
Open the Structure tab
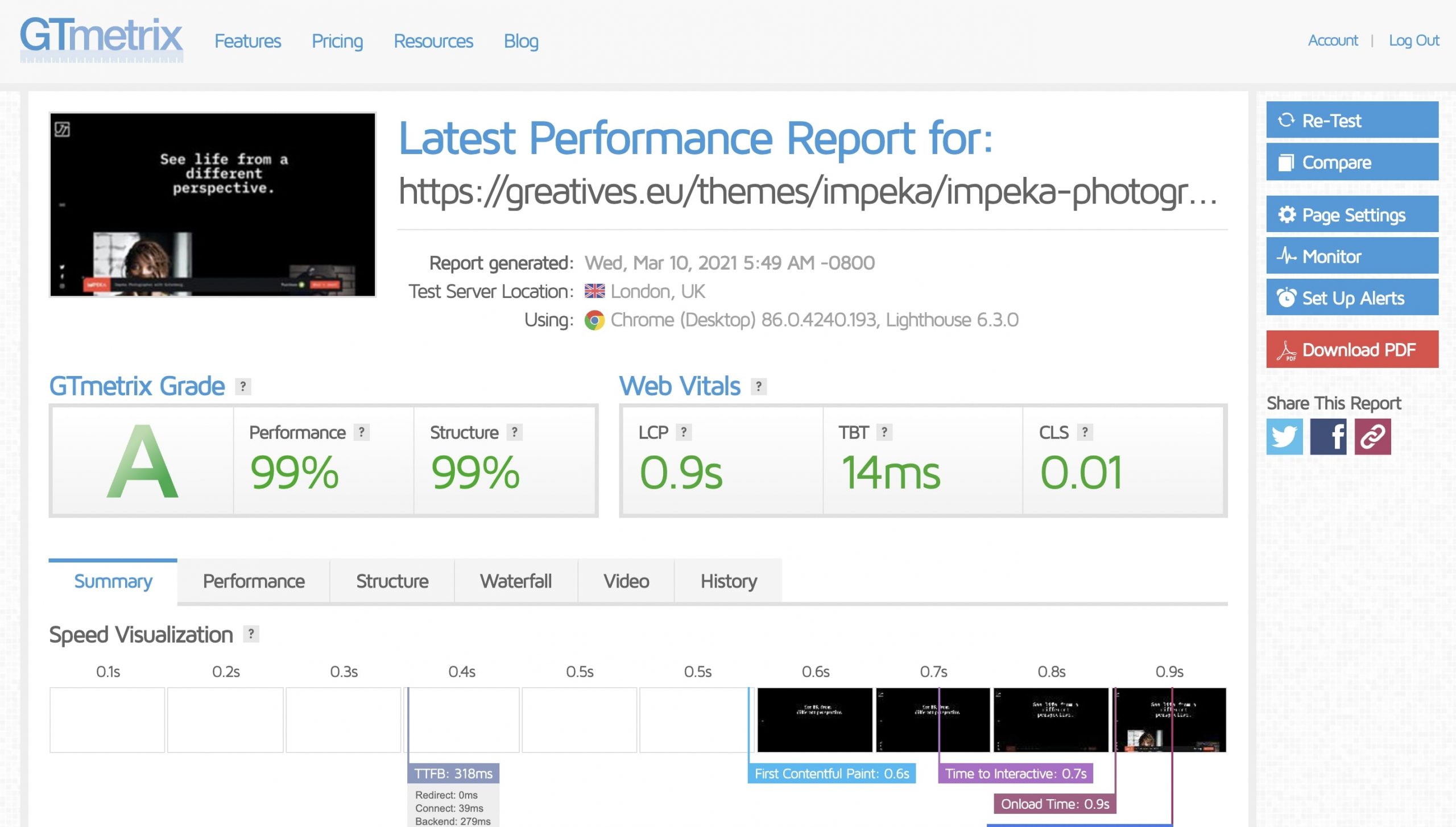tap(392, 581)
